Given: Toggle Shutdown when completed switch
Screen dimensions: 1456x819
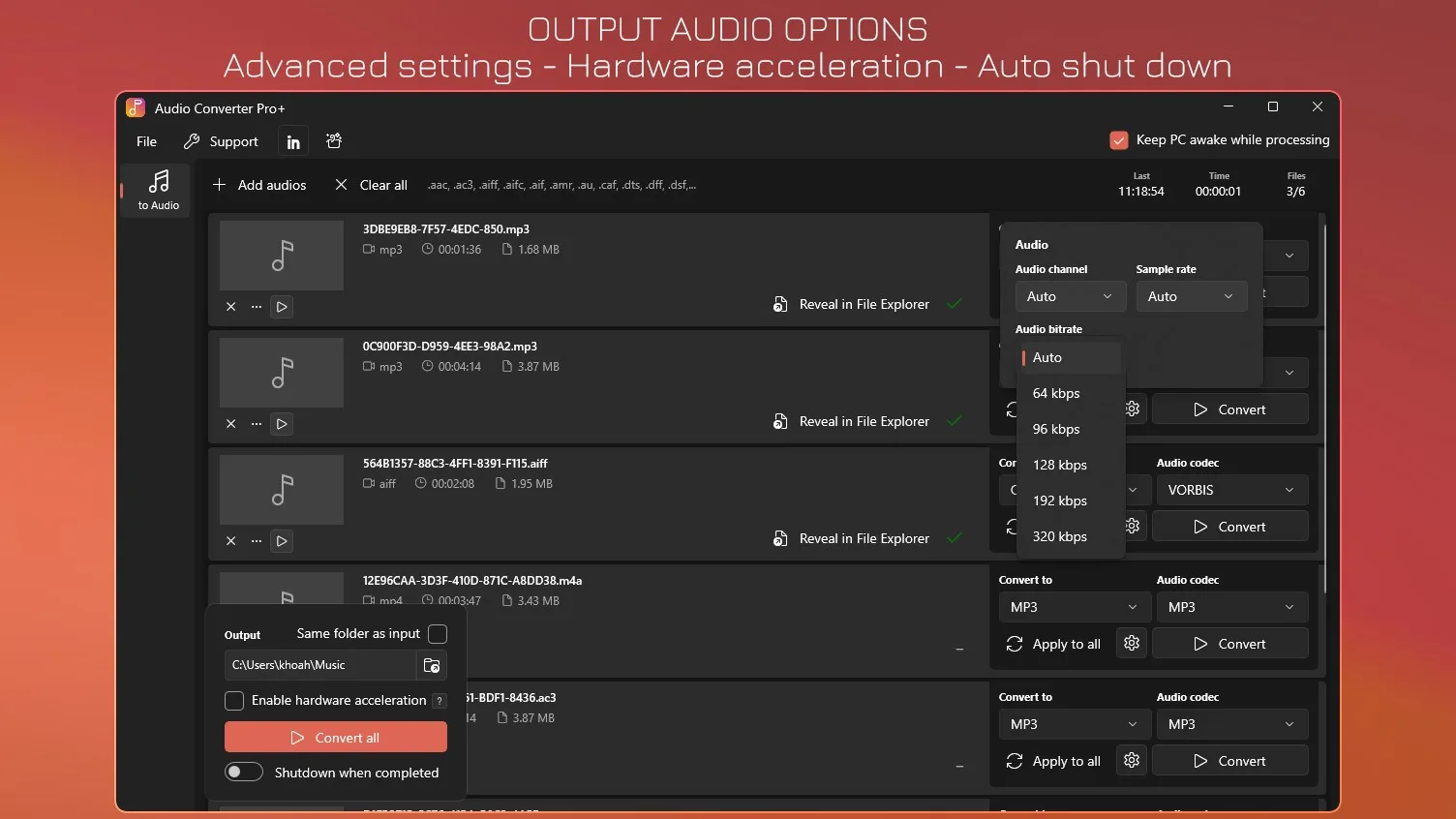Looking at the screenshot, I should point(244,772).
